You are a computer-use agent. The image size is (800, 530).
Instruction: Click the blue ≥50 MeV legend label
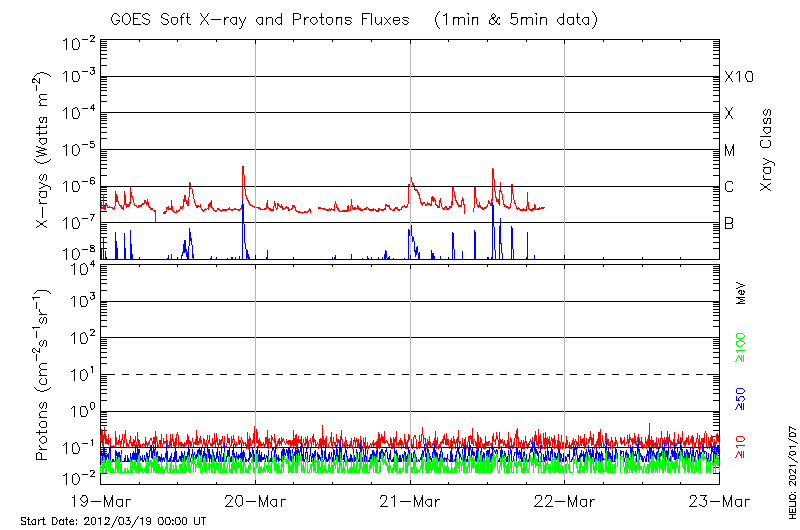point(741,399)
